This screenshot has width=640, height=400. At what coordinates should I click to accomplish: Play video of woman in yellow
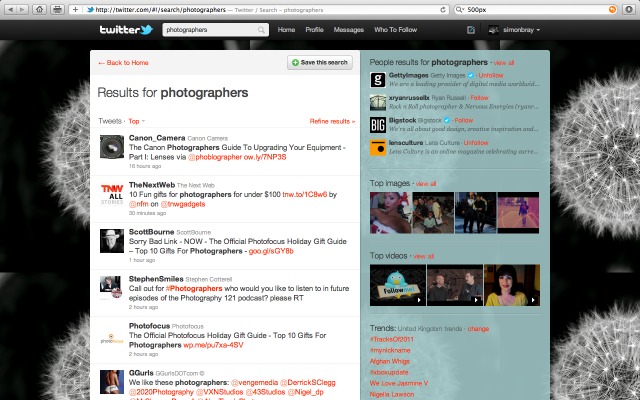[x=512, y=285]
